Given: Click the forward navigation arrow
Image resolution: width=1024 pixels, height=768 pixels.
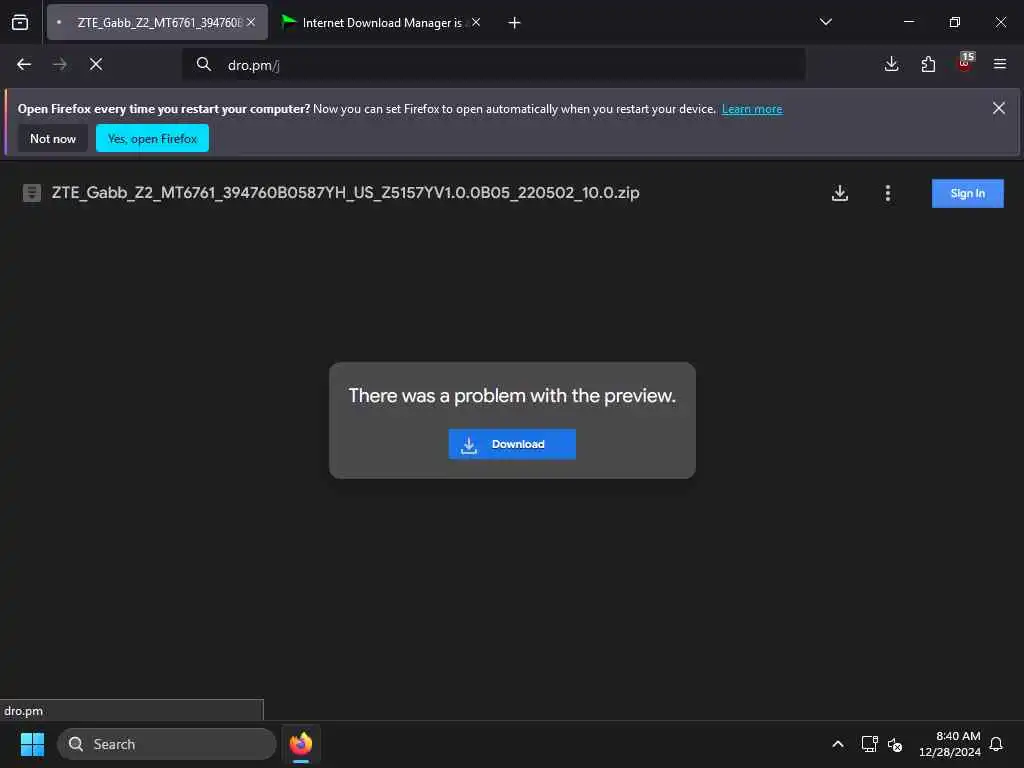Looking at the screenshot, I should coord(60,64).
